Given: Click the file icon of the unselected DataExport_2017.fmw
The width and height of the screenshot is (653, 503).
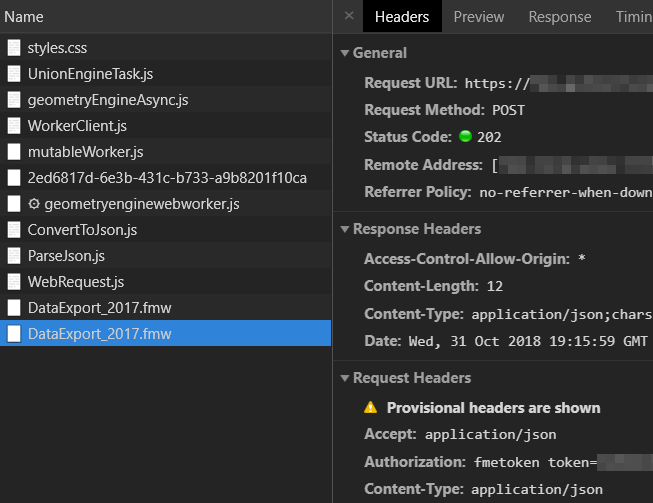Looking at the screenshot, I should tap(14, 308).
